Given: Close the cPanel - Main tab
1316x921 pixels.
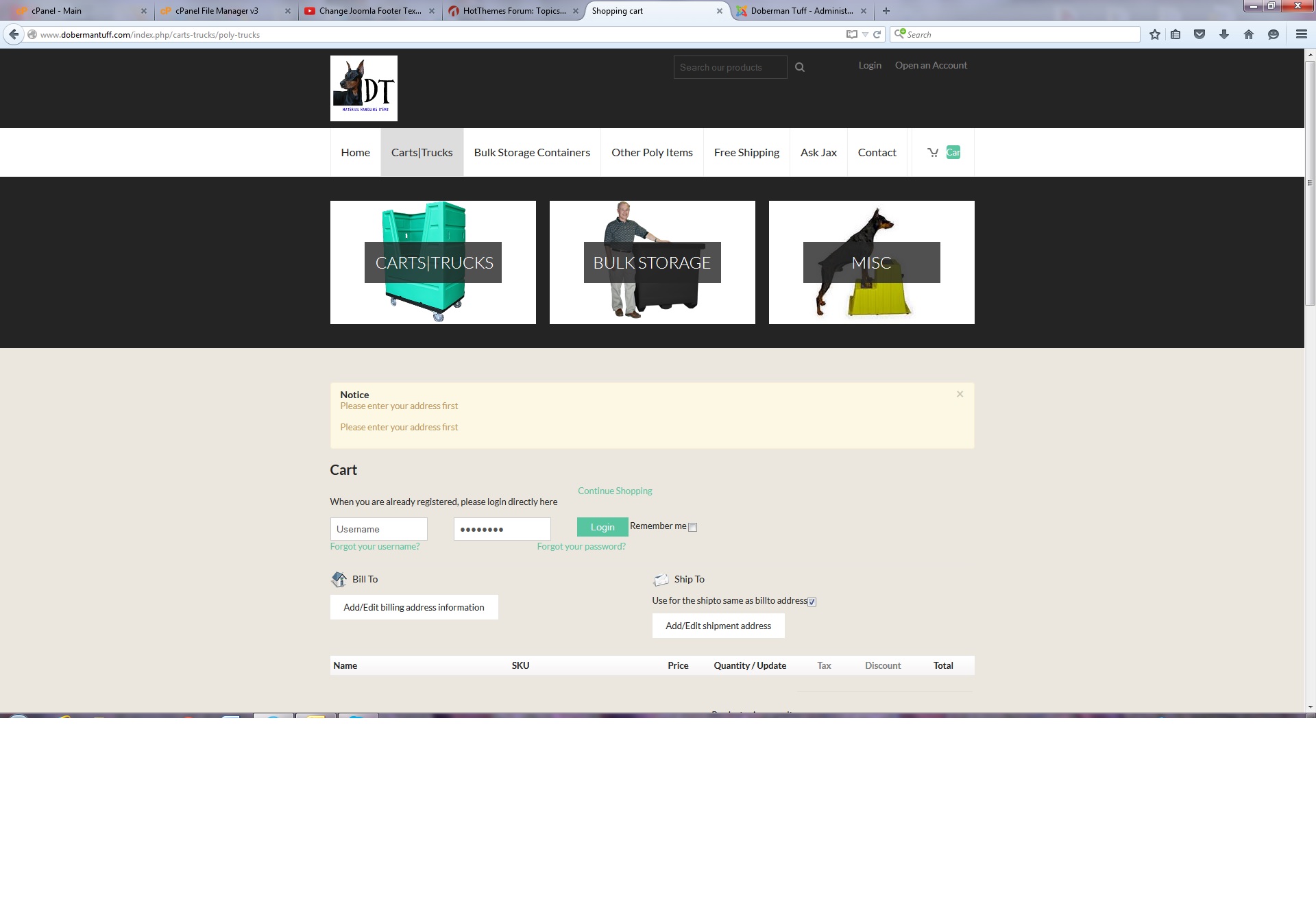Looking at the screenshot, I should point(144,11).
